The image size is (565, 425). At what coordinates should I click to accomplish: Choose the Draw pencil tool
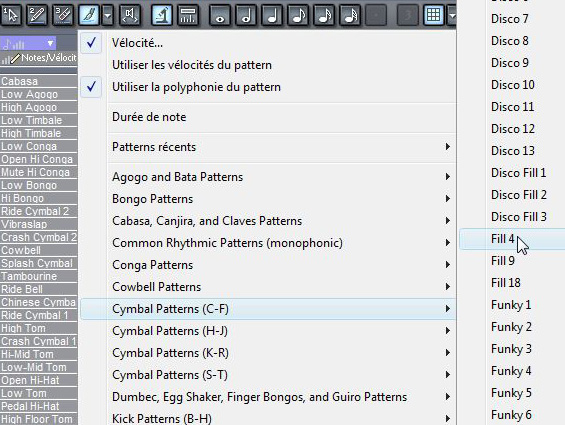coord(37,15)
